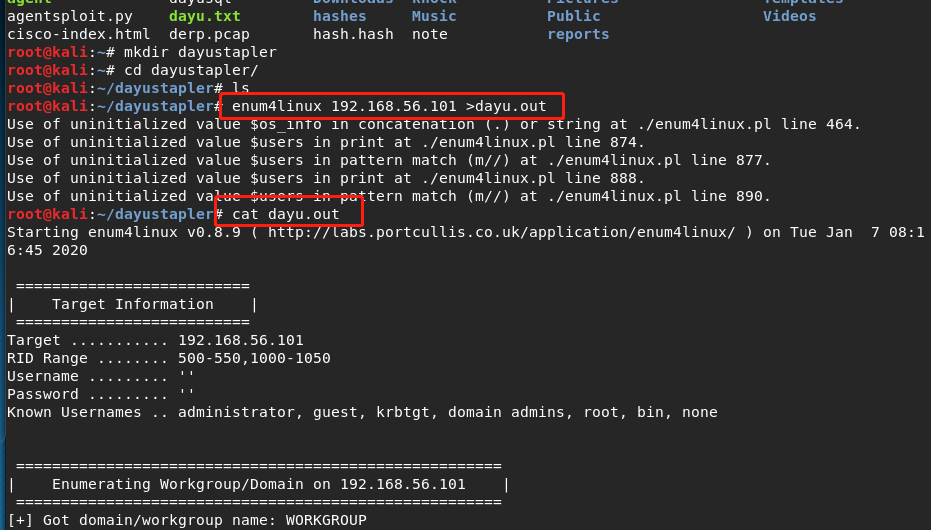Click the reports directory name
931x530 pixels.
pyautogui.click(x=578, y=34)
